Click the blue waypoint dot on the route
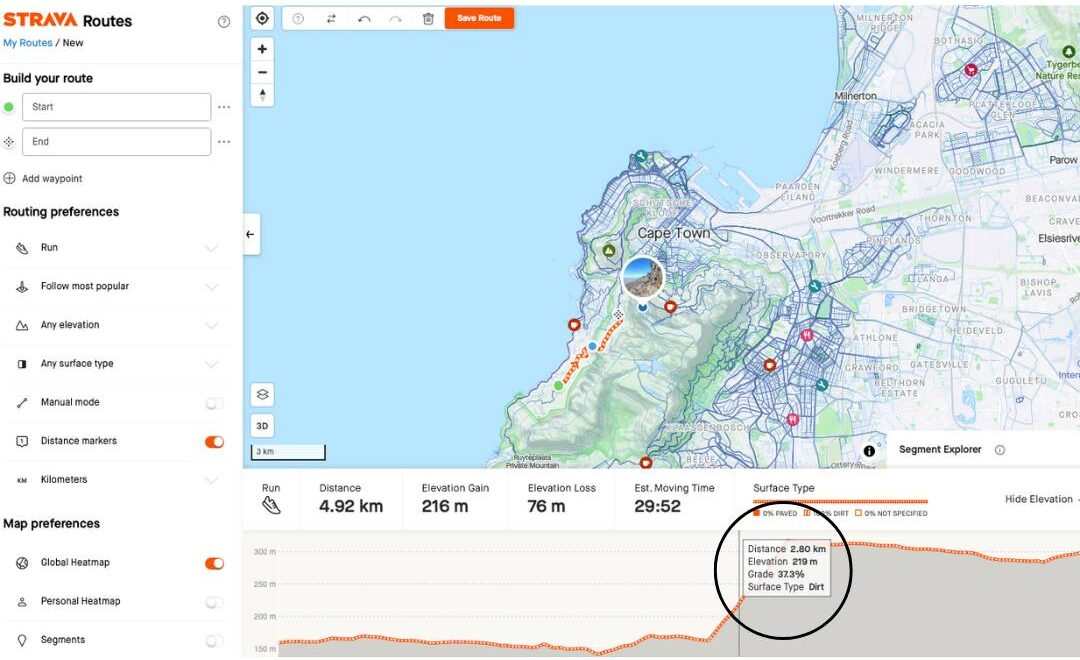 point(592,346)
